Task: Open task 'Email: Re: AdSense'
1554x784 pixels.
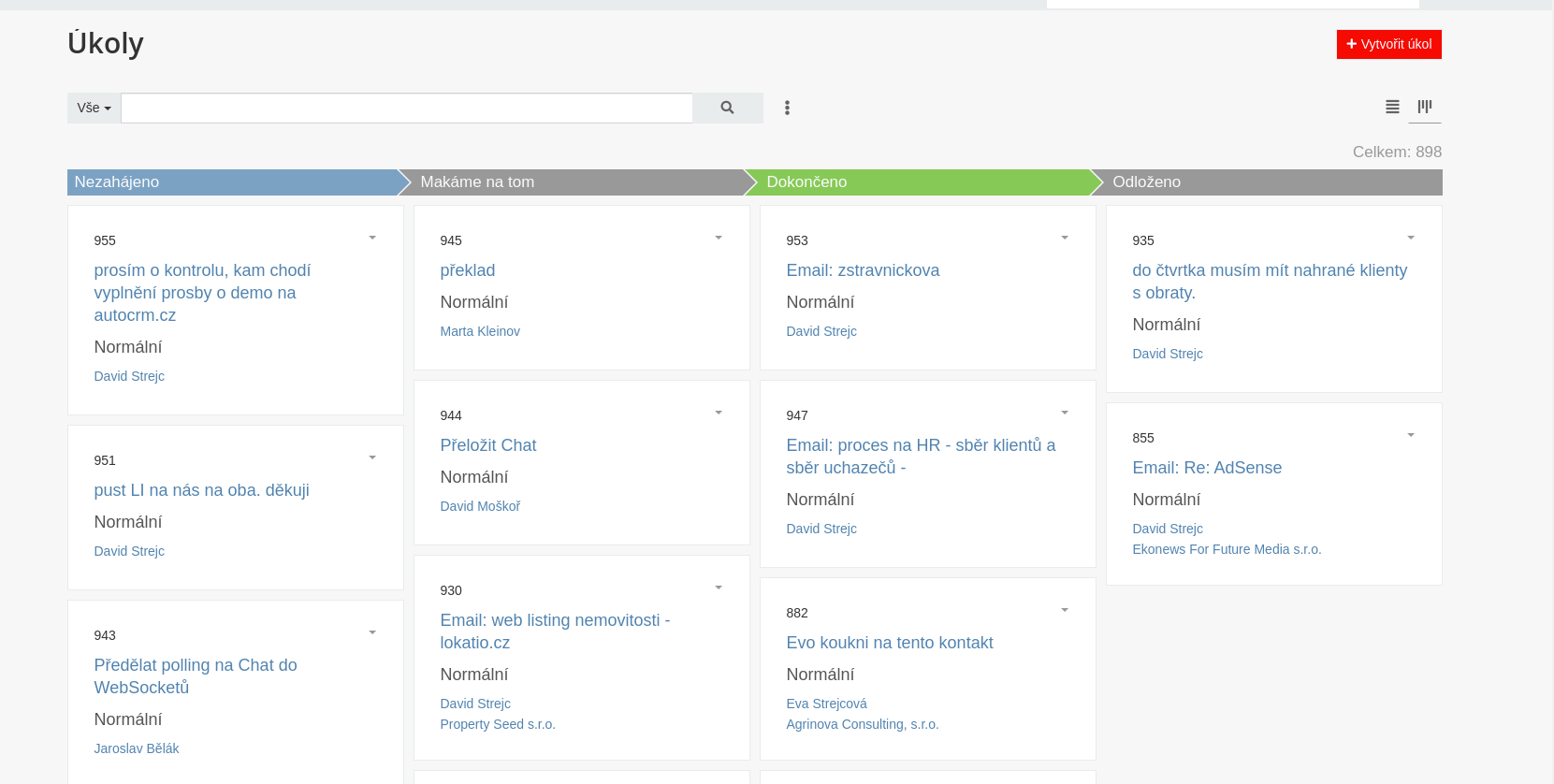Action: click(1207, 468)
